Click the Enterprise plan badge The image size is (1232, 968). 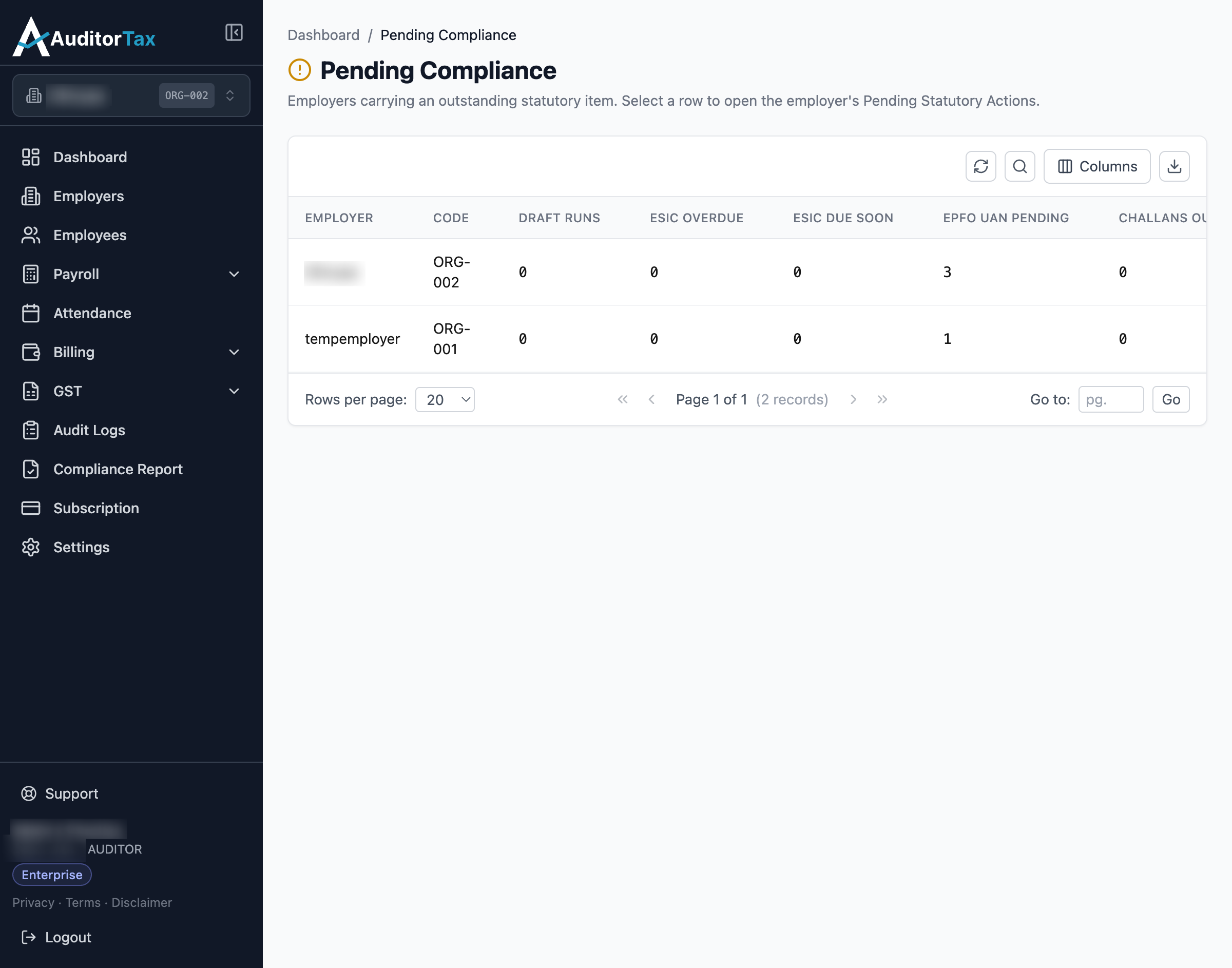coord(51,875)
